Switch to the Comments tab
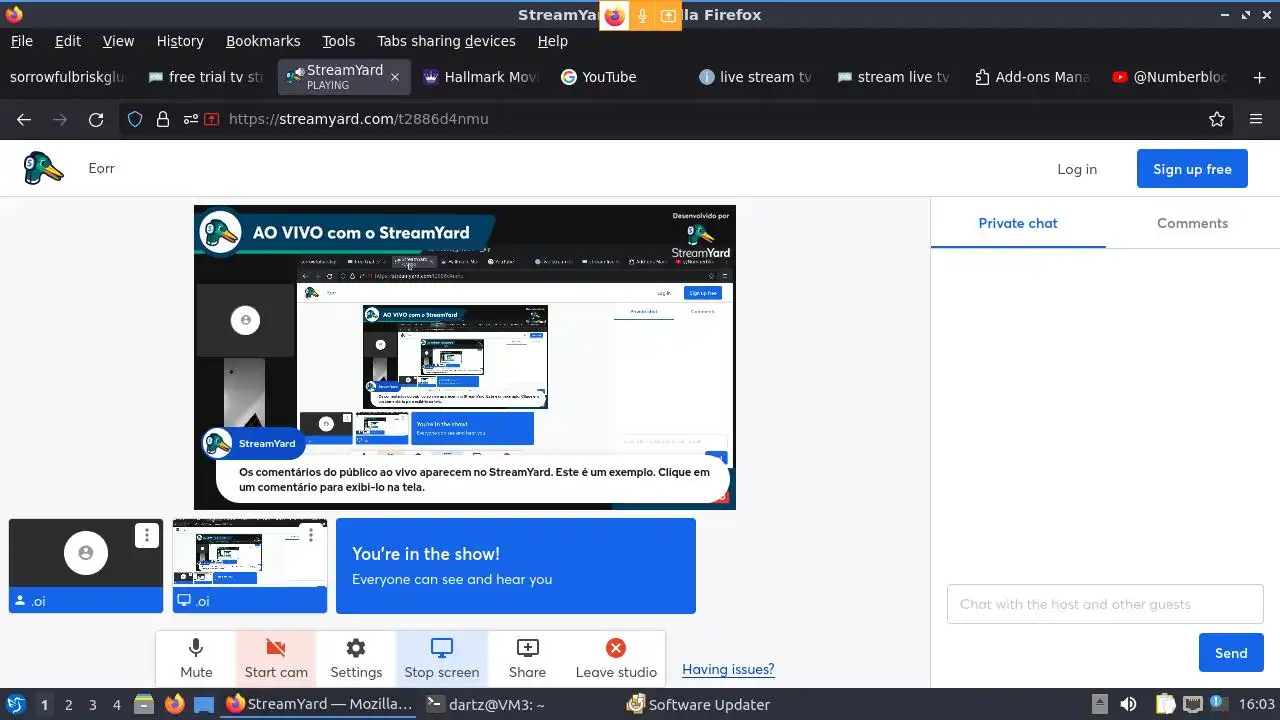 (x=1192, y=223)
